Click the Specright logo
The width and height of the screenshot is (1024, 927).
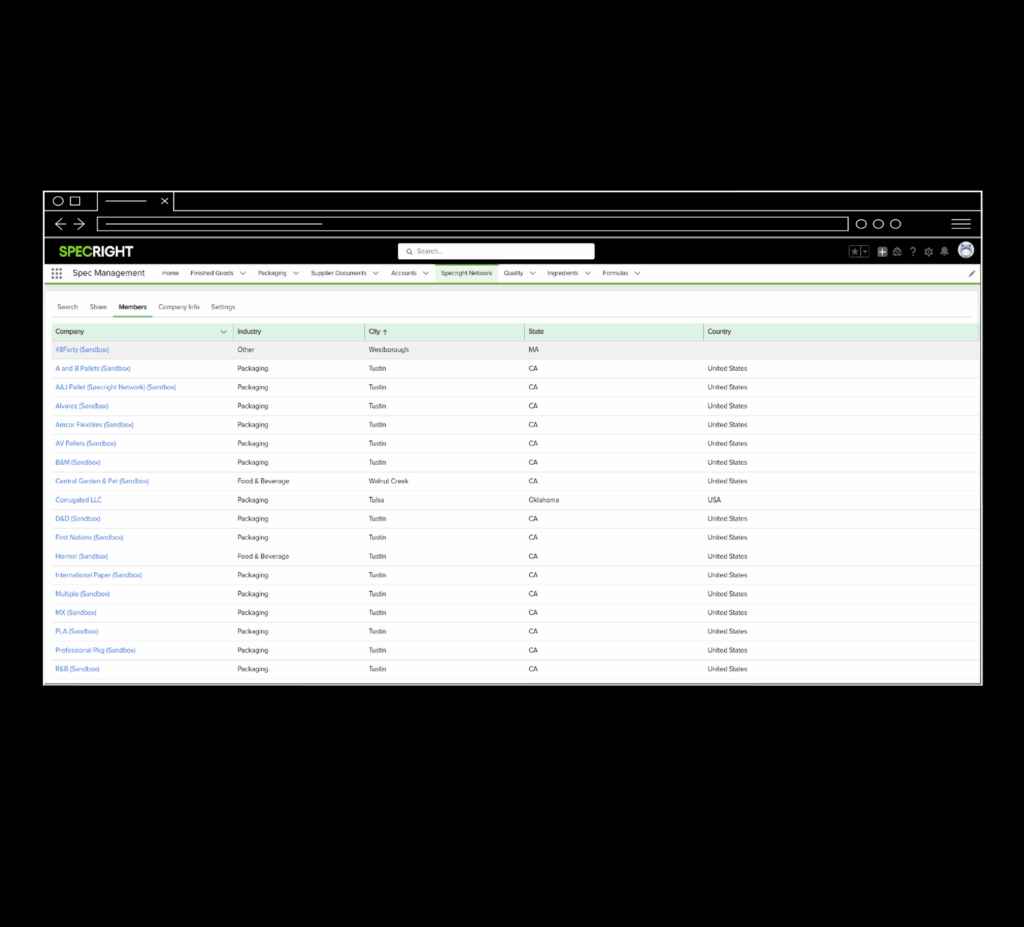pos(96,252)
